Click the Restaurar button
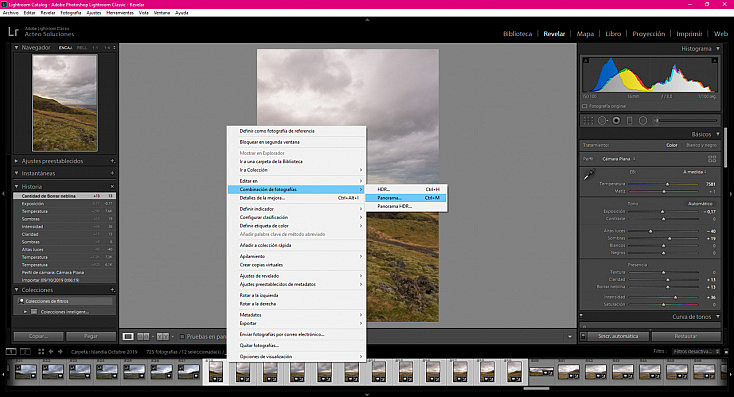The image size is (734, 397). [x=686, y=336]
